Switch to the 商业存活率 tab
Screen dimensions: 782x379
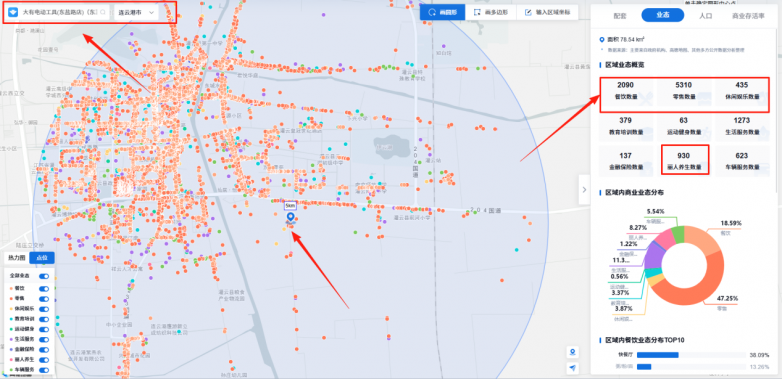(x=748, y=15)
